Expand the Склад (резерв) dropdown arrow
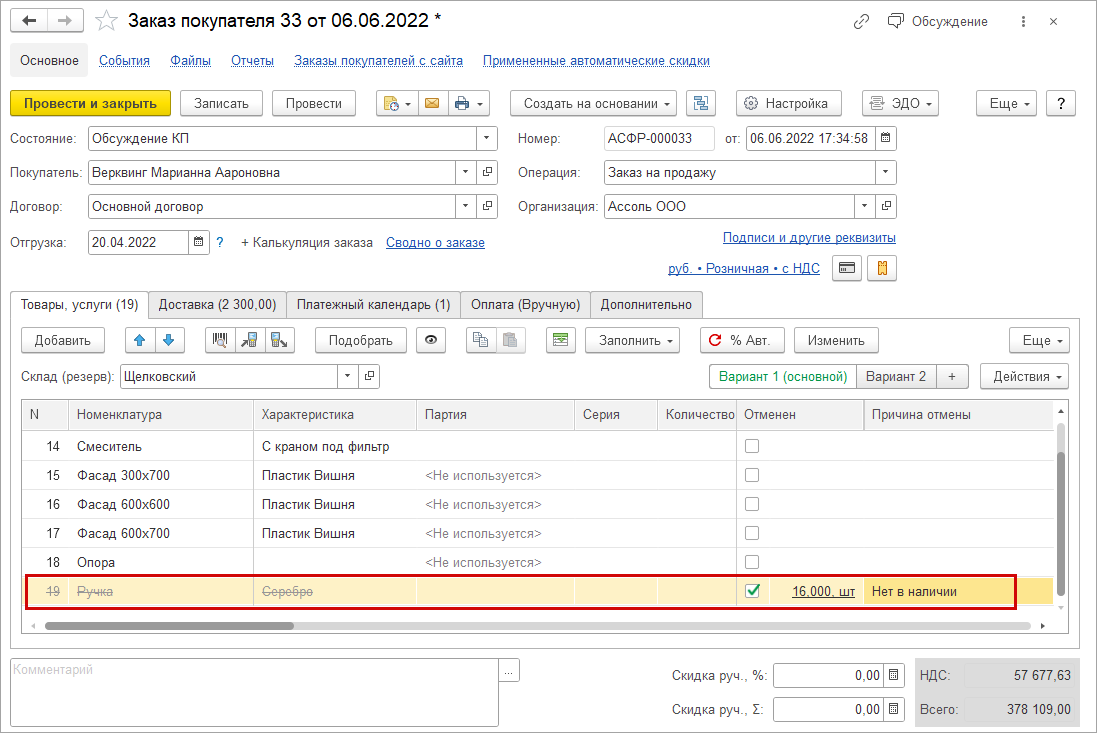 coord(348,376)
